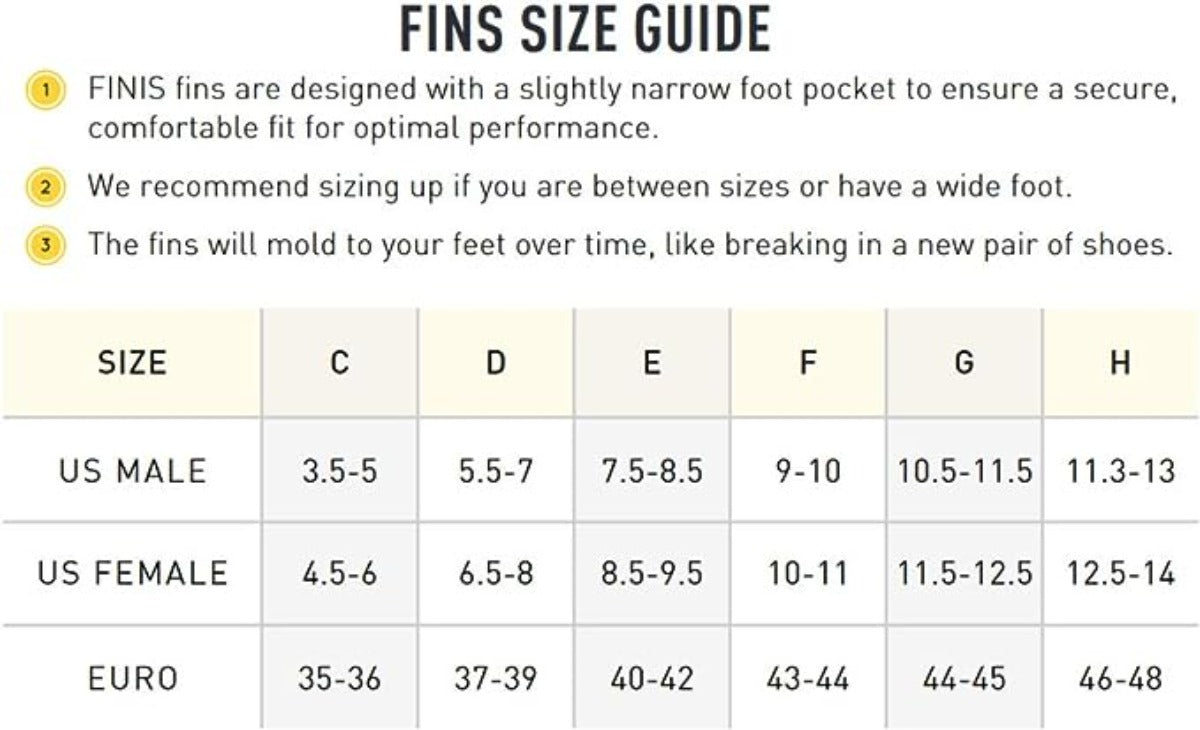Select size H column header

tap(1120, 362)
